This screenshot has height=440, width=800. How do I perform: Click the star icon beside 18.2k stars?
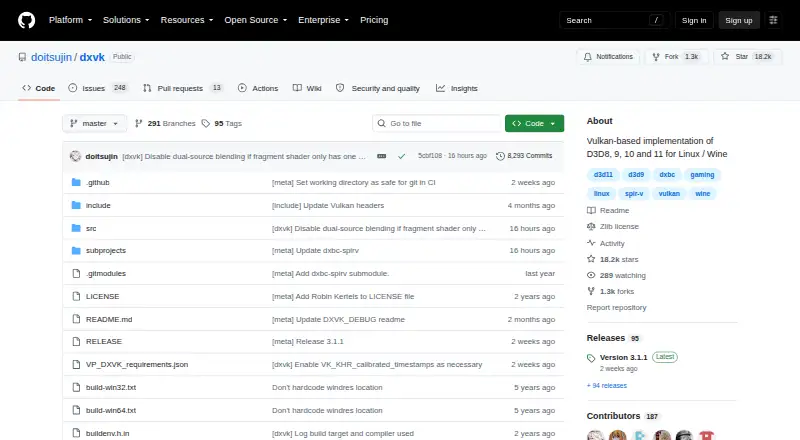coord(591,259)
